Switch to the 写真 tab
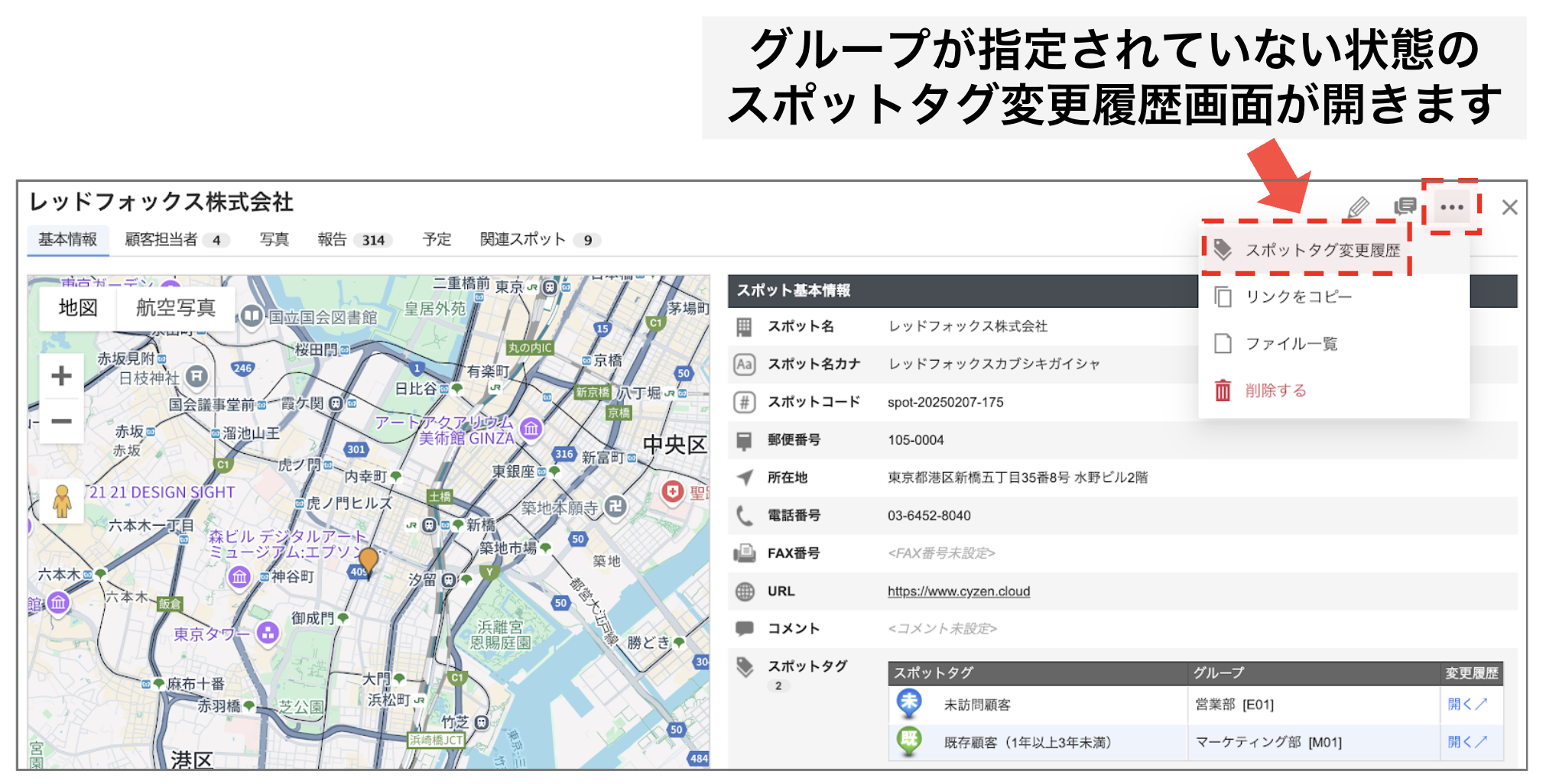The height and width of the screenshot is (784, 1546). click(x=274, y=240)
